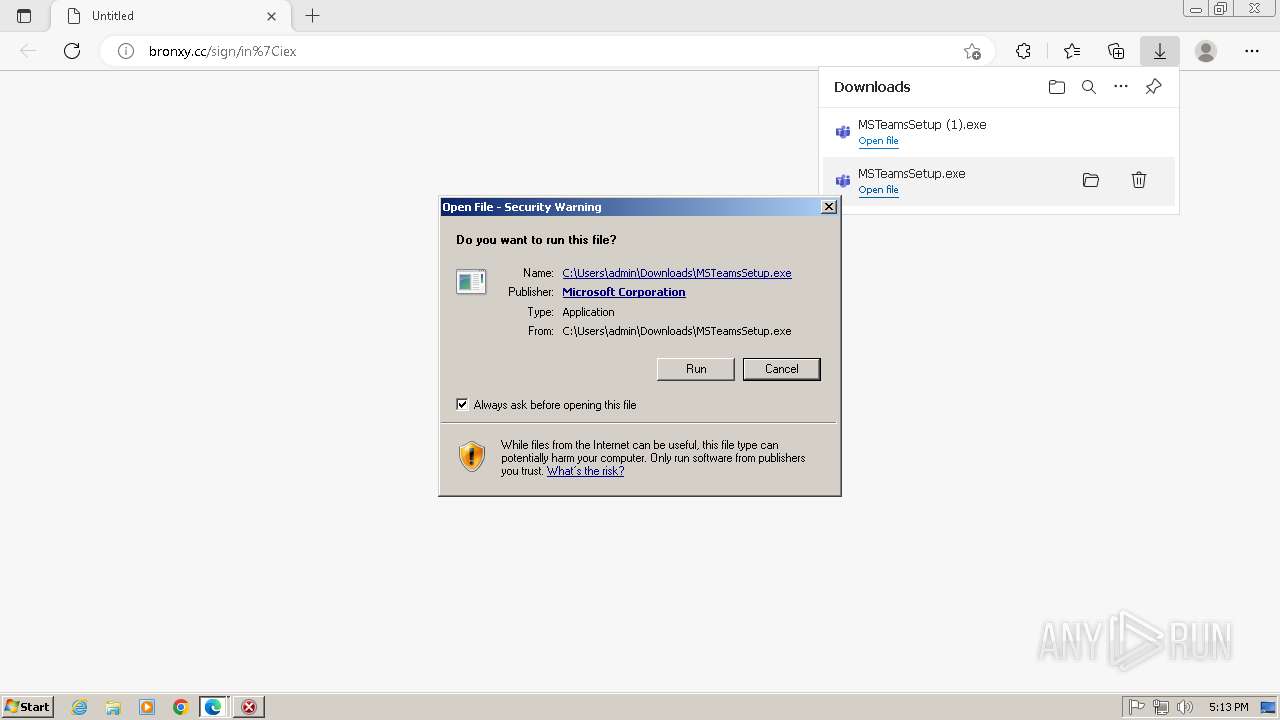Open Edge Settings and more menu

[1252, 51]
